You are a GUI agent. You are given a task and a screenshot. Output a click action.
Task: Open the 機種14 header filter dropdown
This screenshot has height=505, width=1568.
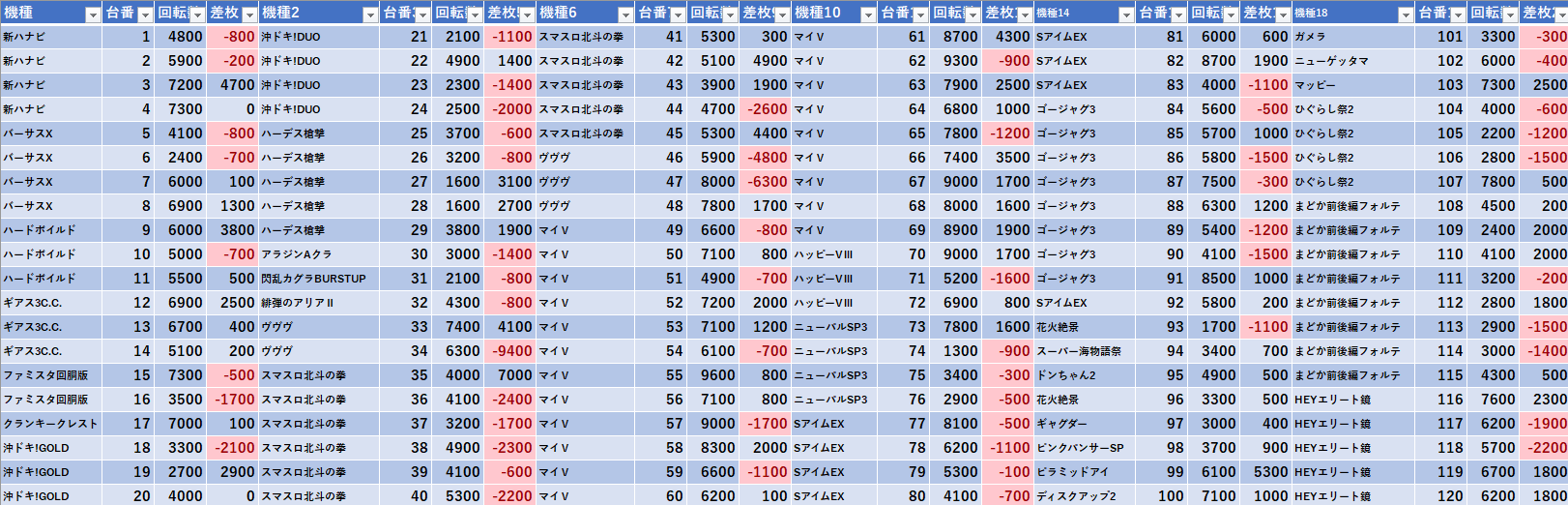[1126, 15]
